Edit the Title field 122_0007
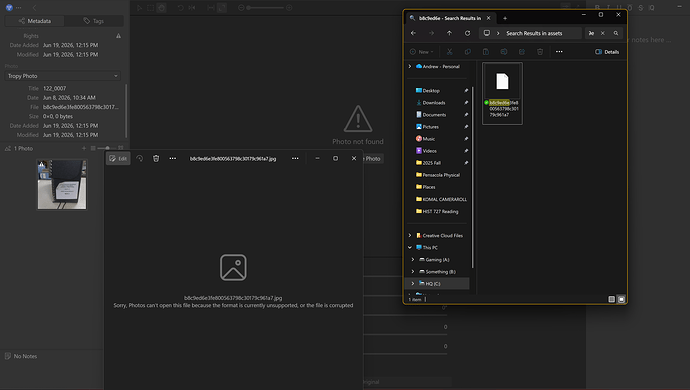This screenshot has width=690, height=390. click(x=55, y=88)
